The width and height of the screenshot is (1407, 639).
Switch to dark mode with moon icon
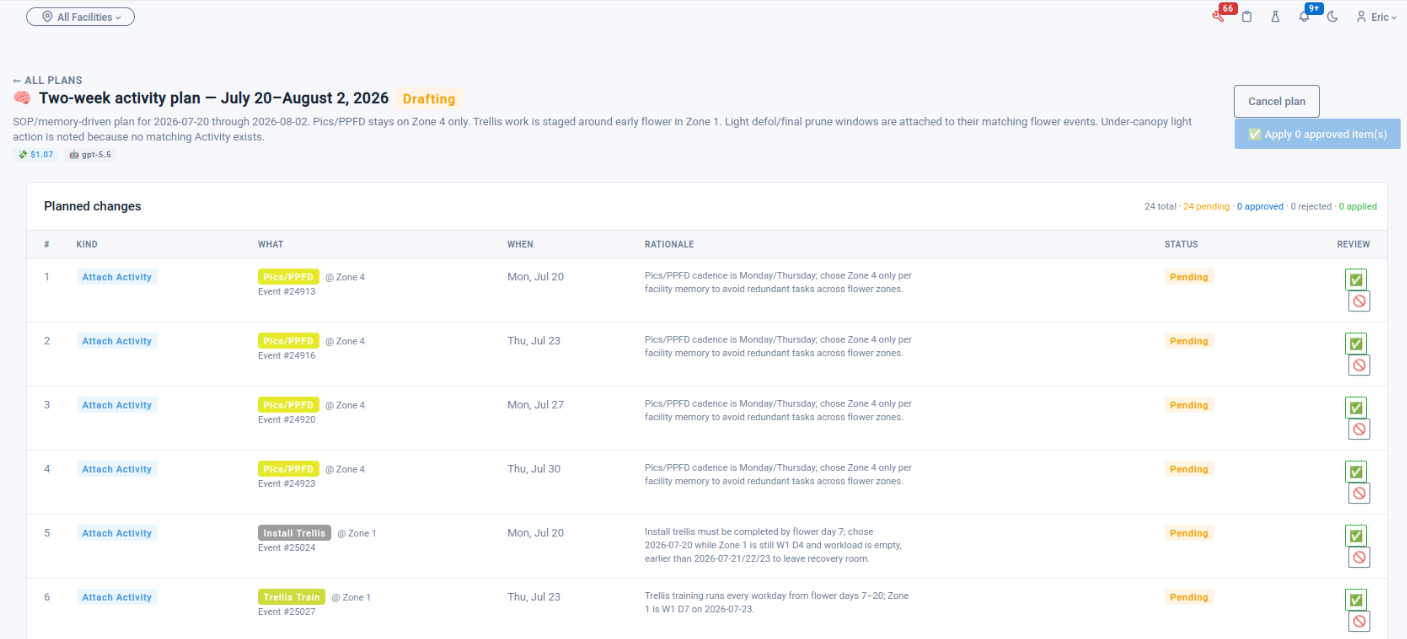pos(1332,17)
